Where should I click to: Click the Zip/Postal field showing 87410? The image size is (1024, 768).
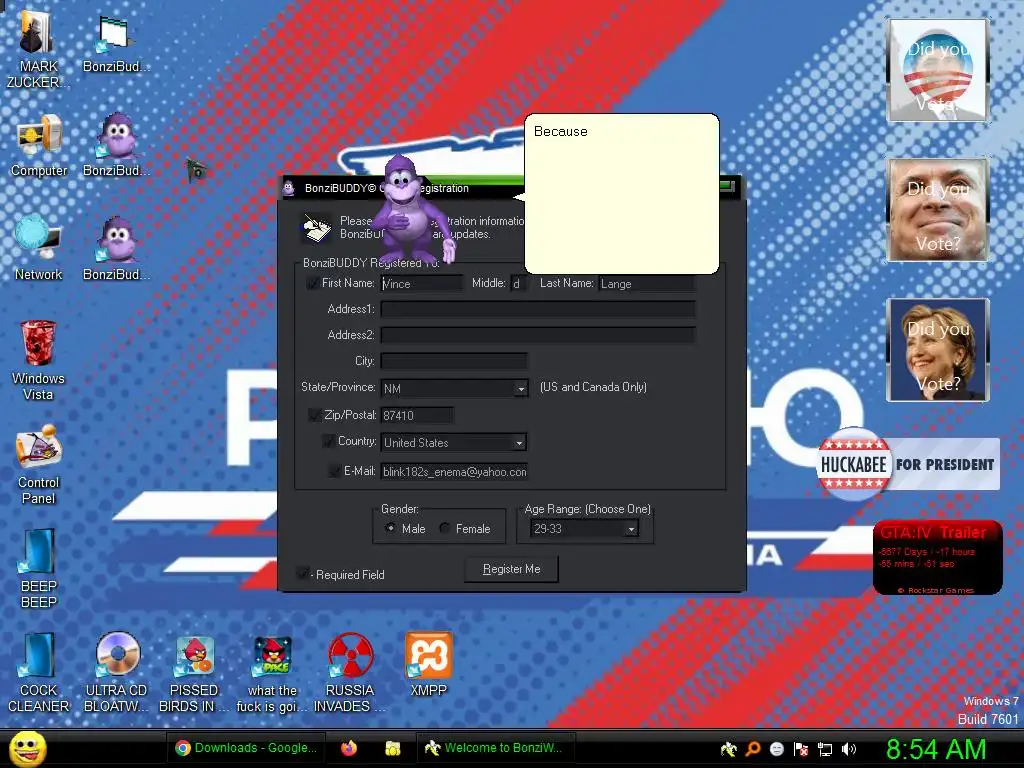click(x=417, y=415)
